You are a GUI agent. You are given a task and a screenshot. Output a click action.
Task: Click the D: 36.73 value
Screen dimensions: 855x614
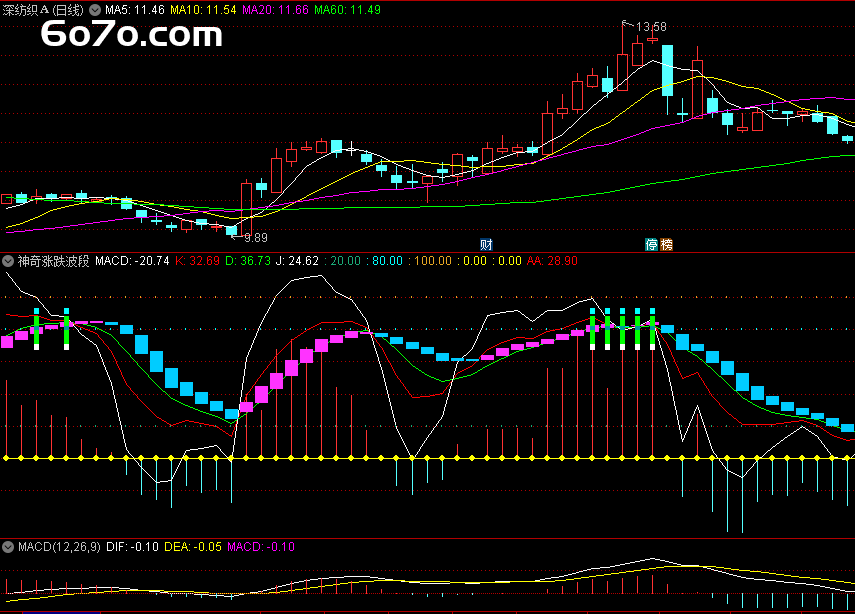[248, 261]
